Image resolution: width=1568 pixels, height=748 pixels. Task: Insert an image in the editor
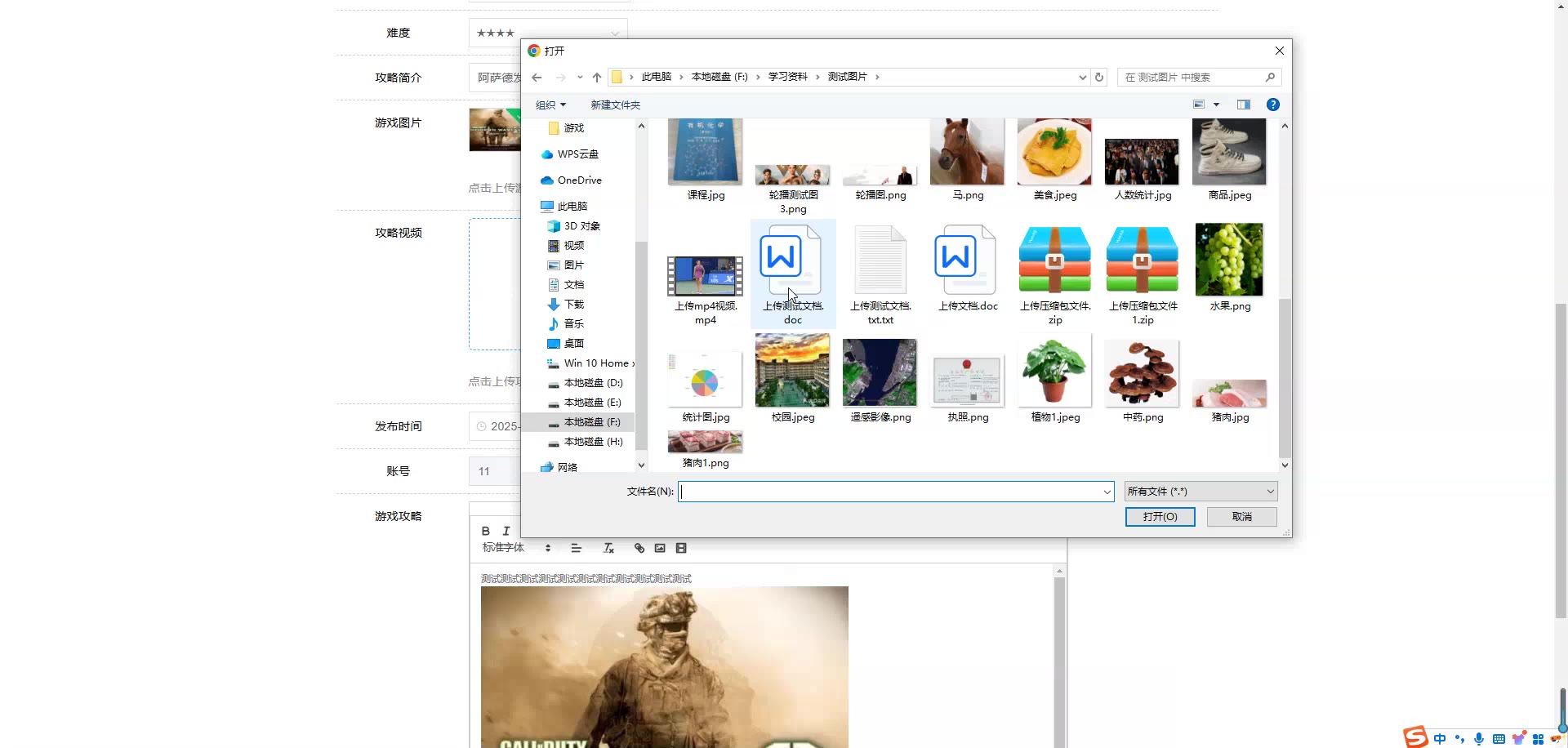click(x=660, y=548)
